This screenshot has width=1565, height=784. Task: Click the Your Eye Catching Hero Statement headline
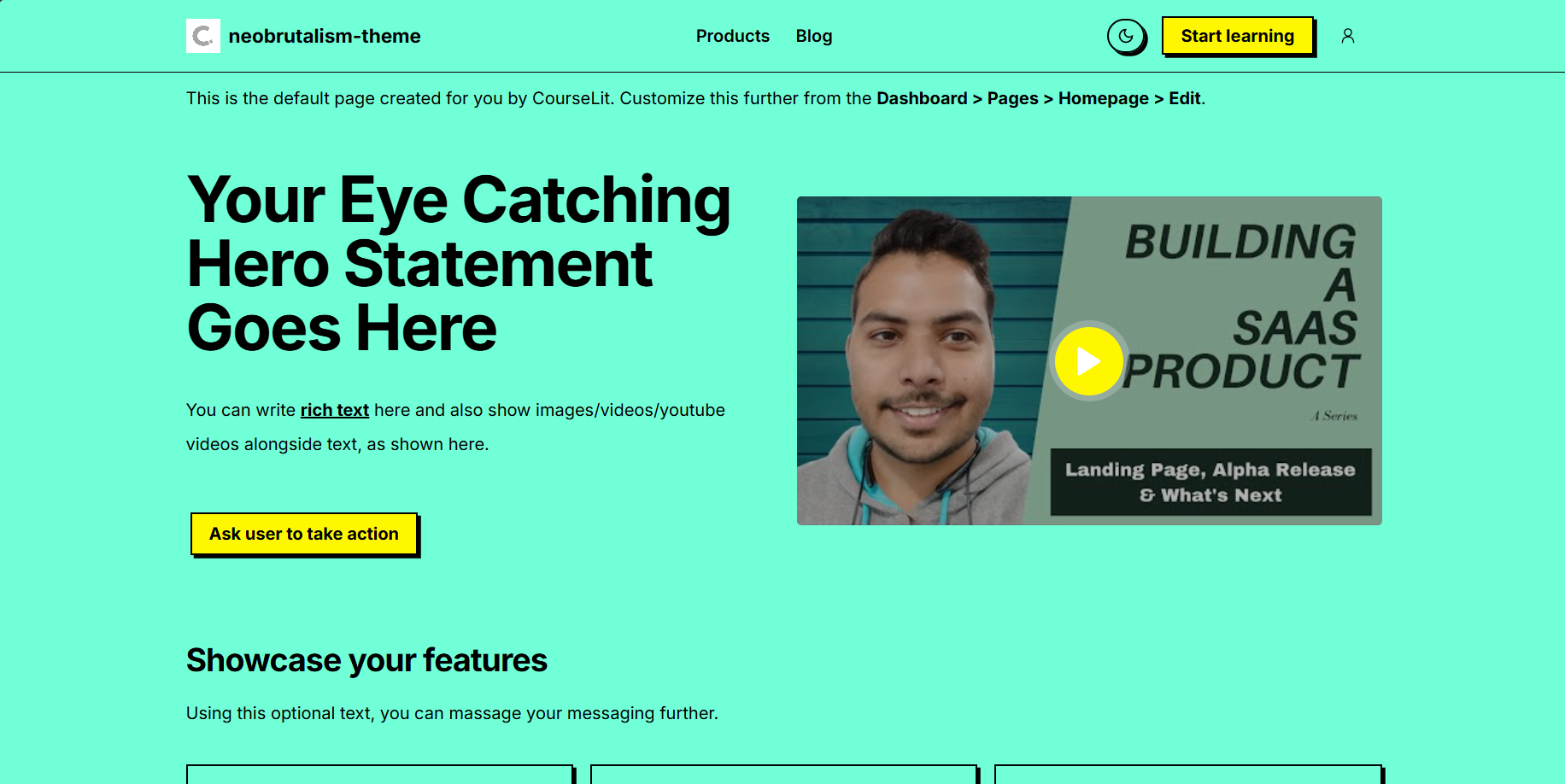(458, 263)
